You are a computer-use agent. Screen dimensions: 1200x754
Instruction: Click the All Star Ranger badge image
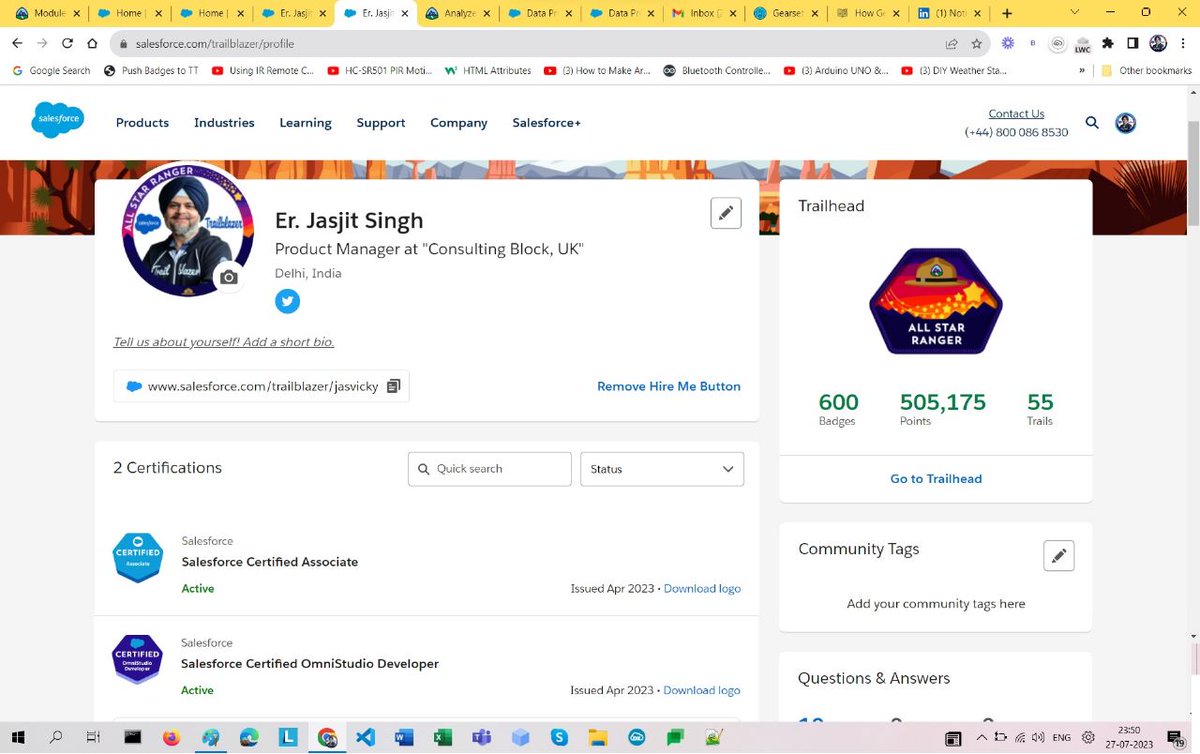(936, 301)
